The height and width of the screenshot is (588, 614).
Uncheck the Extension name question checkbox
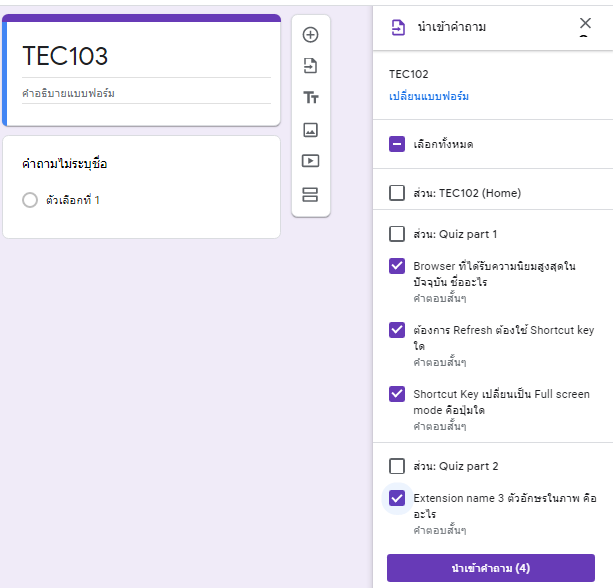click(x=397, y=498)
